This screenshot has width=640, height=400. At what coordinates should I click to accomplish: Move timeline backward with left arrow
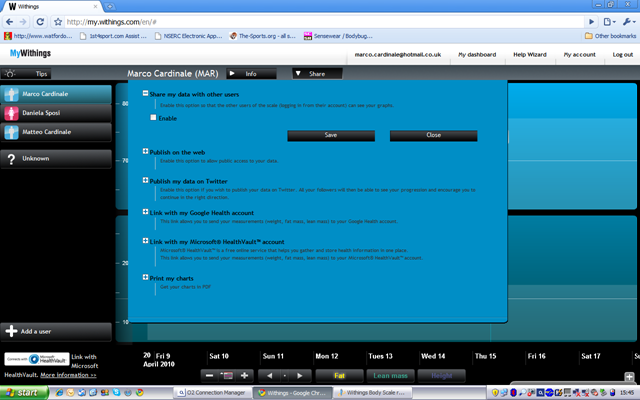click(x=269, y=376)
